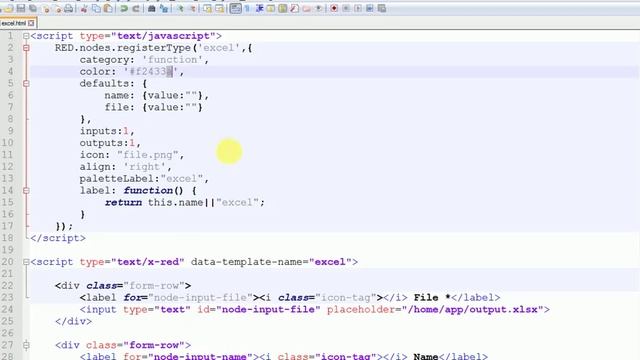This screenshot has height=360, width=640.
Task: Copy selection using the Copy icon
Action: (x=96, y=8)
